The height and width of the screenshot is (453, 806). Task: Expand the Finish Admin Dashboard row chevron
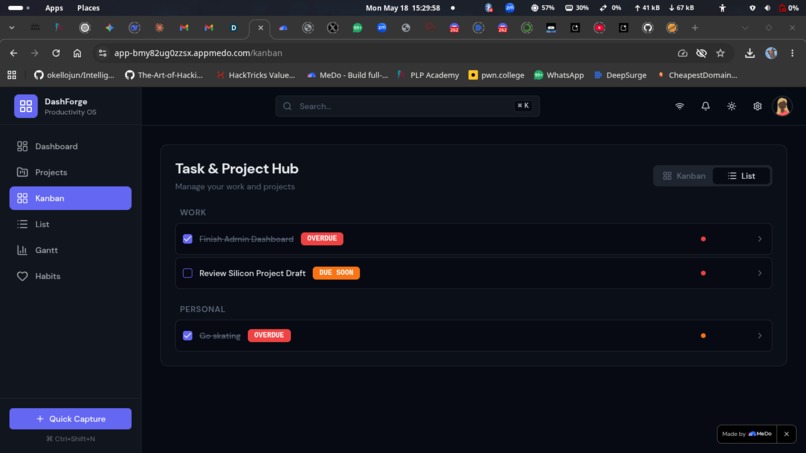tap(759, 239)
